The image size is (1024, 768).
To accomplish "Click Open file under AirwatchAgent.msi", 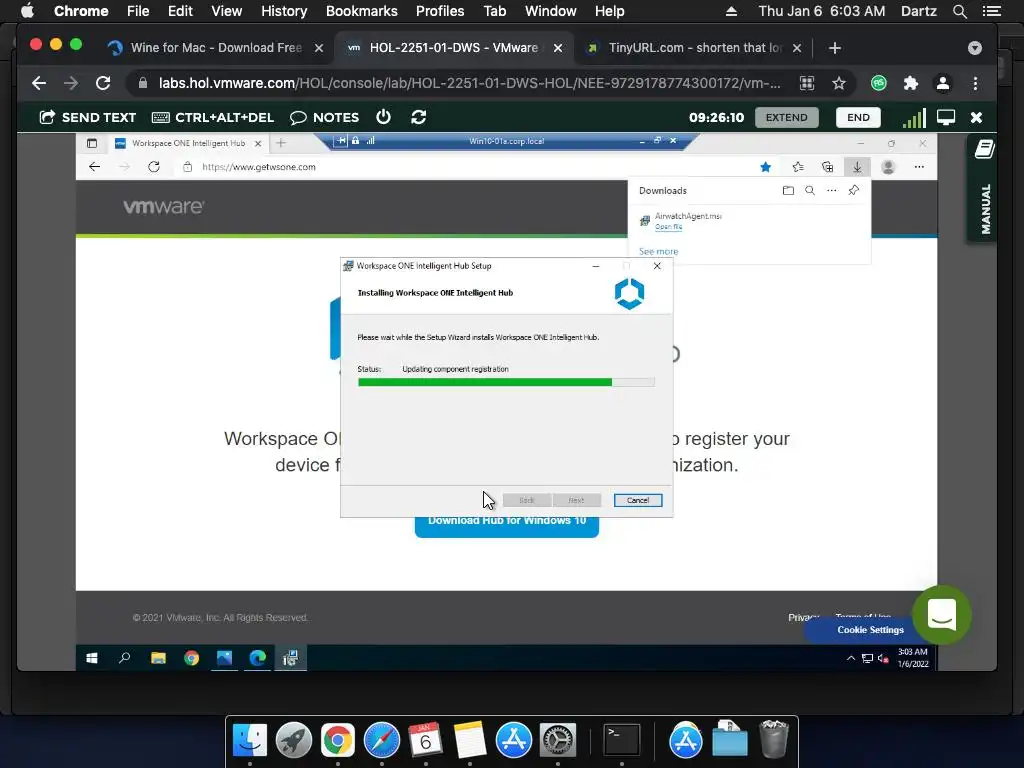I will [668, 227].
